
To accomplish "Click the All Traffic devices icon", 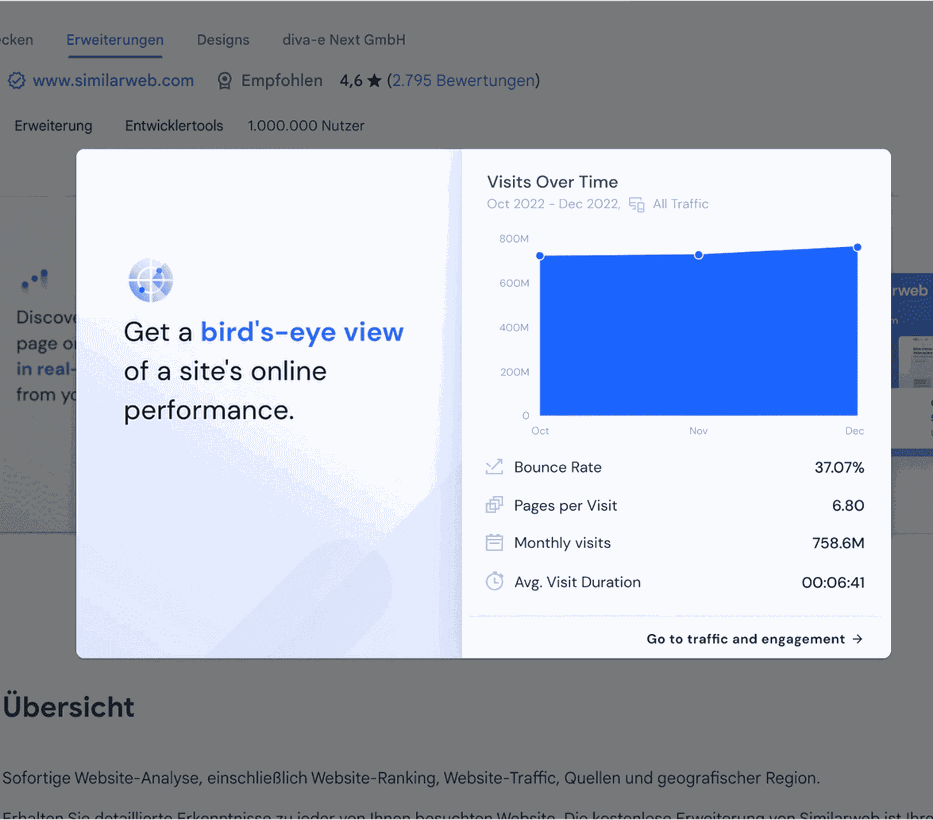I will click(x=637, y=204).
